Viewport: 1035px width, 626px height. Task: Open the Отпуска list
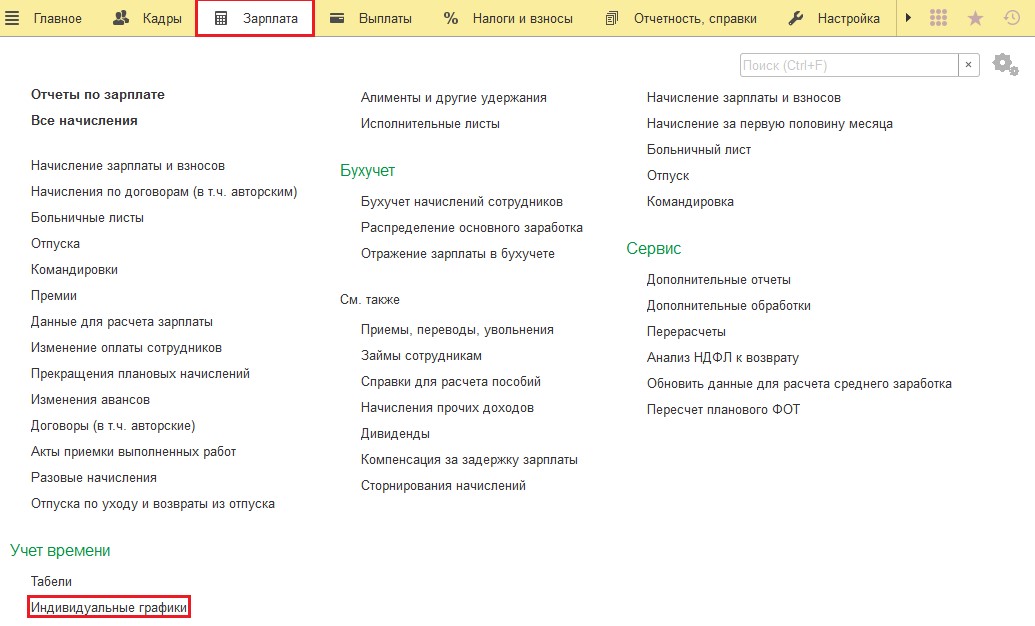click(55, 244)
